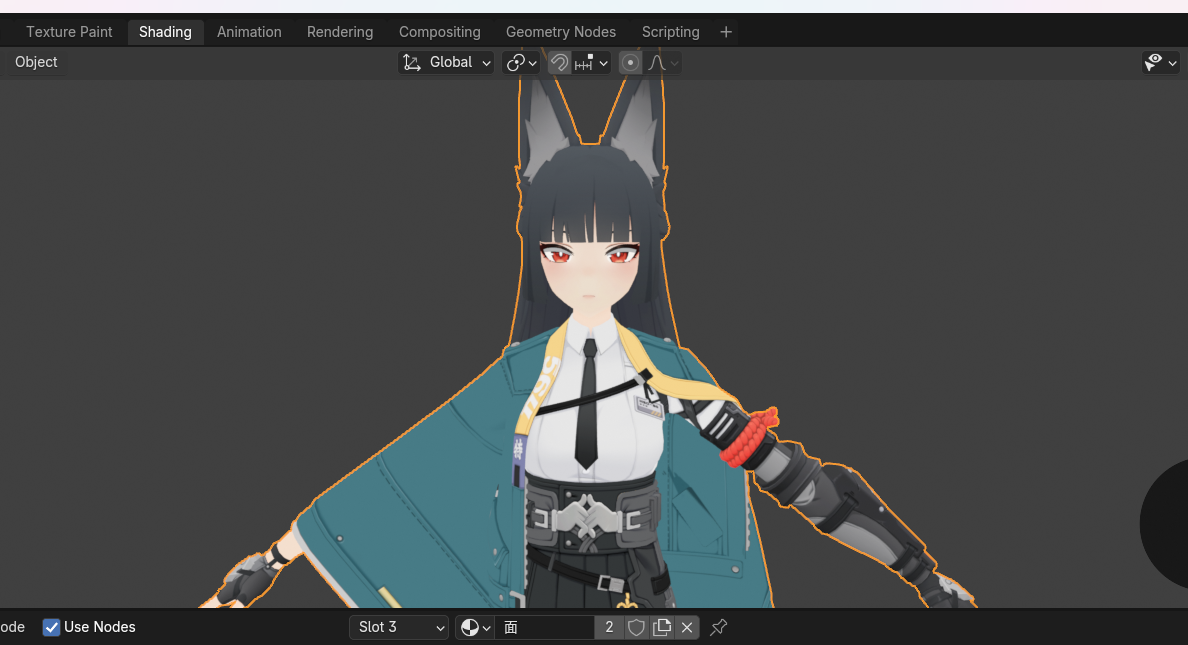
Task: Toggle the node editor pin icon
Action: [718, 628]
